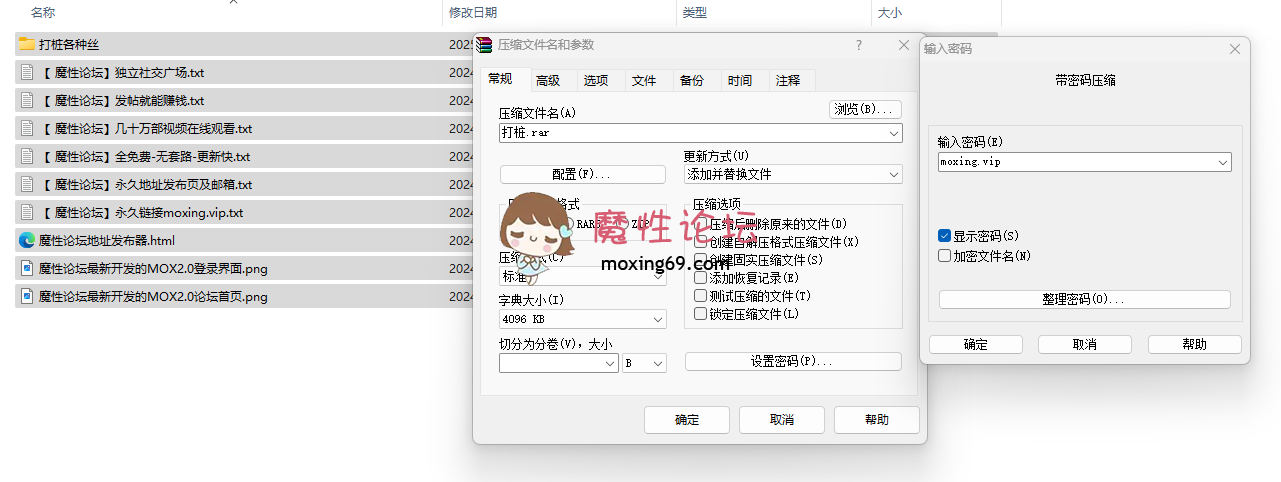Click 帮助 in the 输入密码 dialog

click(x=1194, y=344)
